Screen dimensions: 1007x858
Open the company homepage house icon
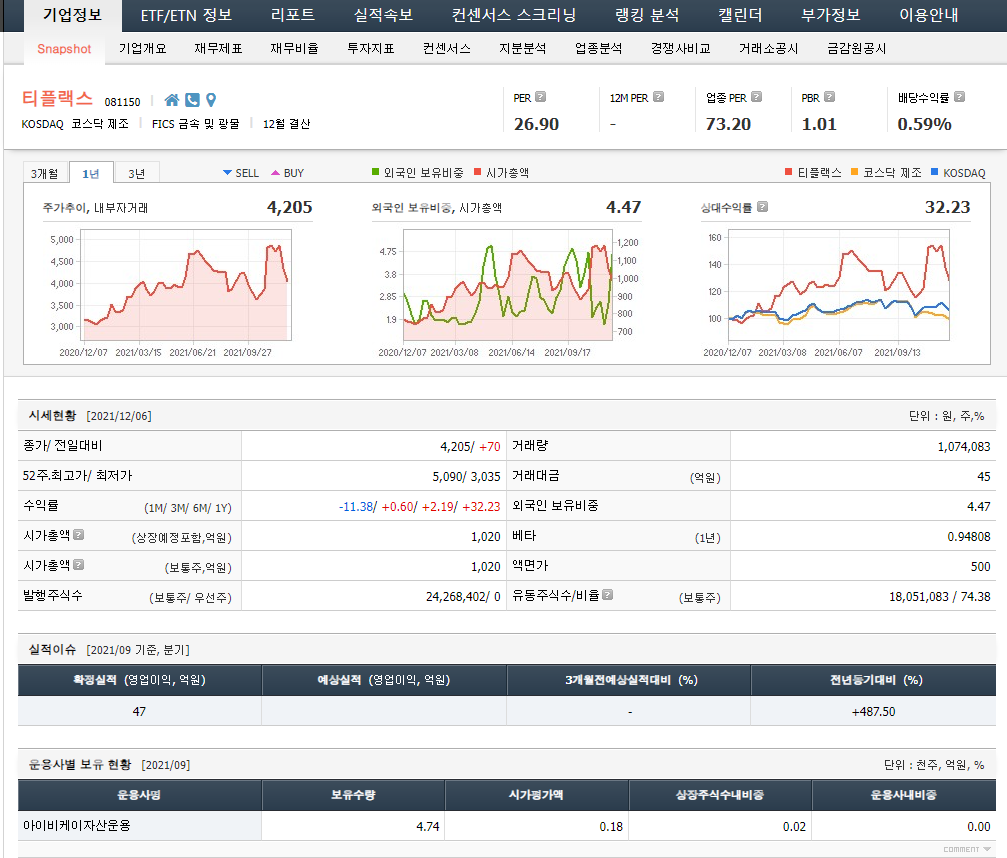click(171, 100)
